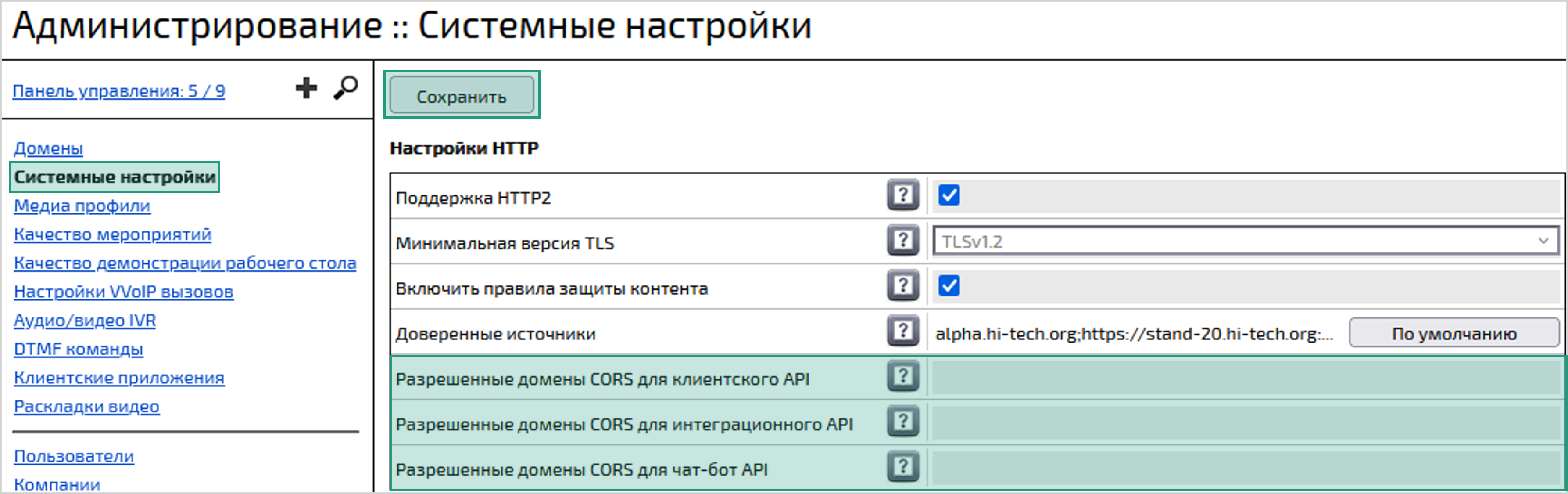Open help for Поддержка HTTP2 setting

coord(903,195)
